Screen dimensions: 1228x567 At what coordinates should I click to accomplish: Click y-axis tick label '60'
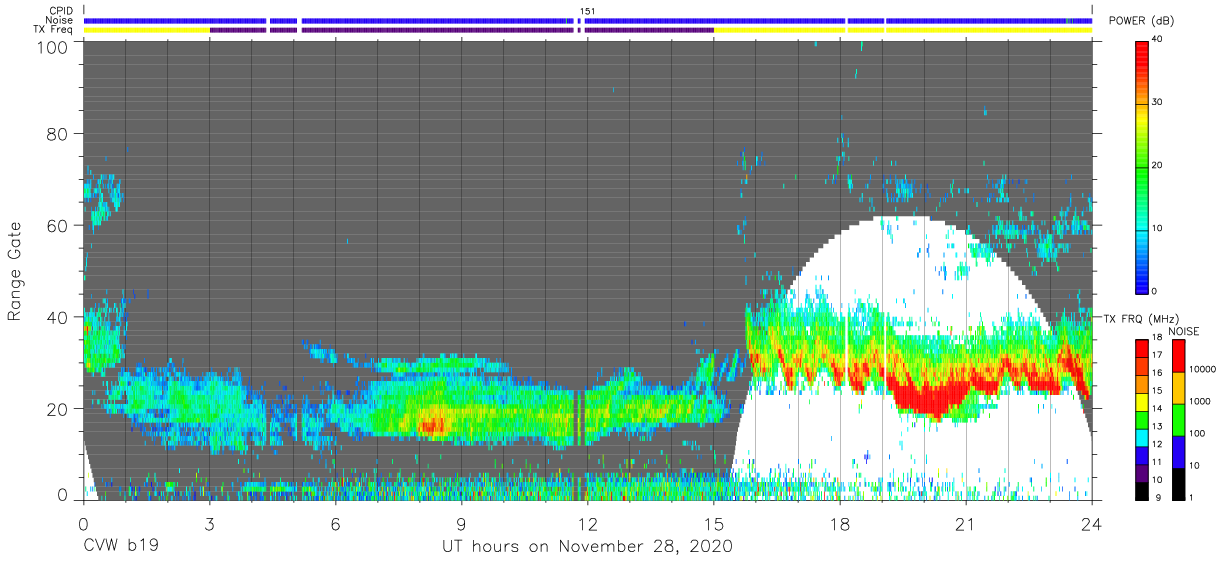click(59, 225)
